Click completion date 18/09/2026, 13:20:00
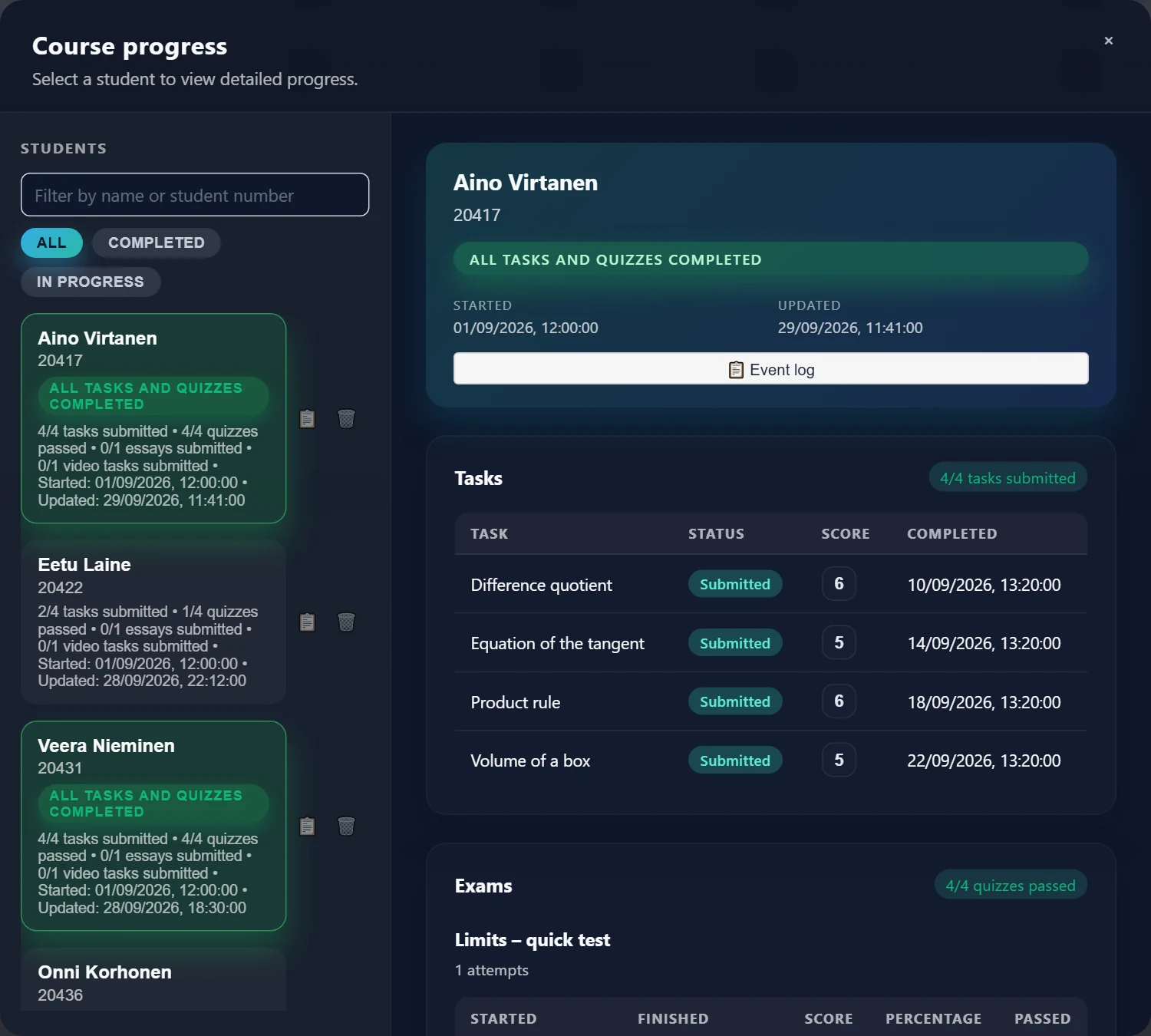 point(984,702)
